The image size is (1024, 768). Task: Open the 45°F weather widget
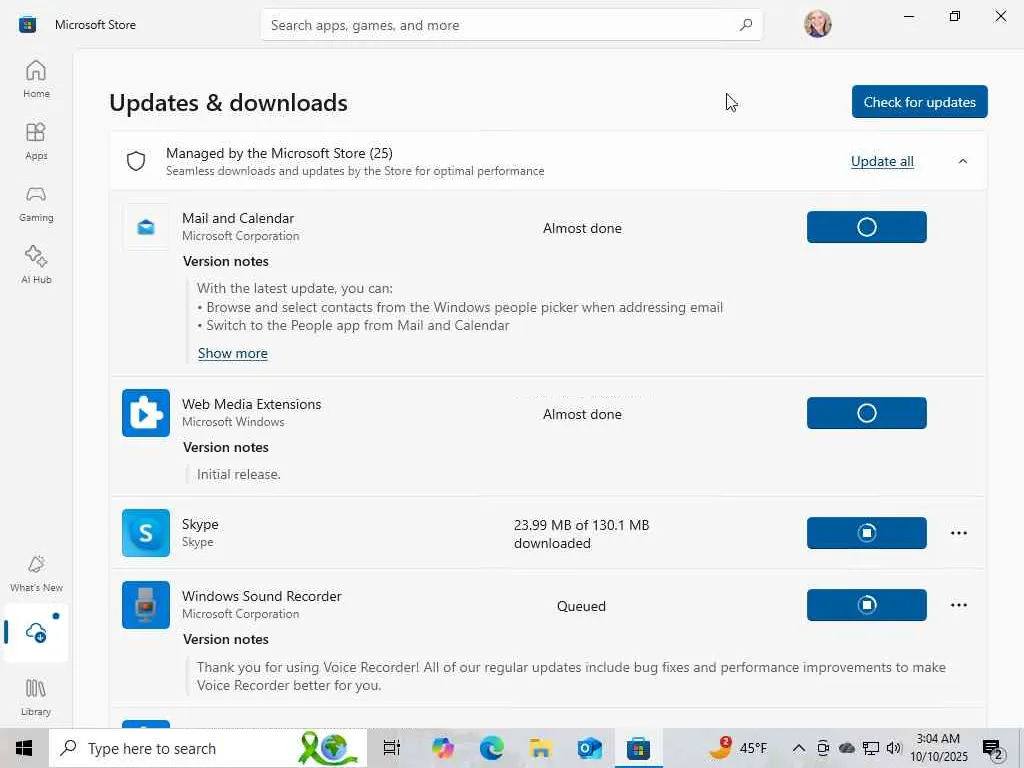[x=738, y=748]
